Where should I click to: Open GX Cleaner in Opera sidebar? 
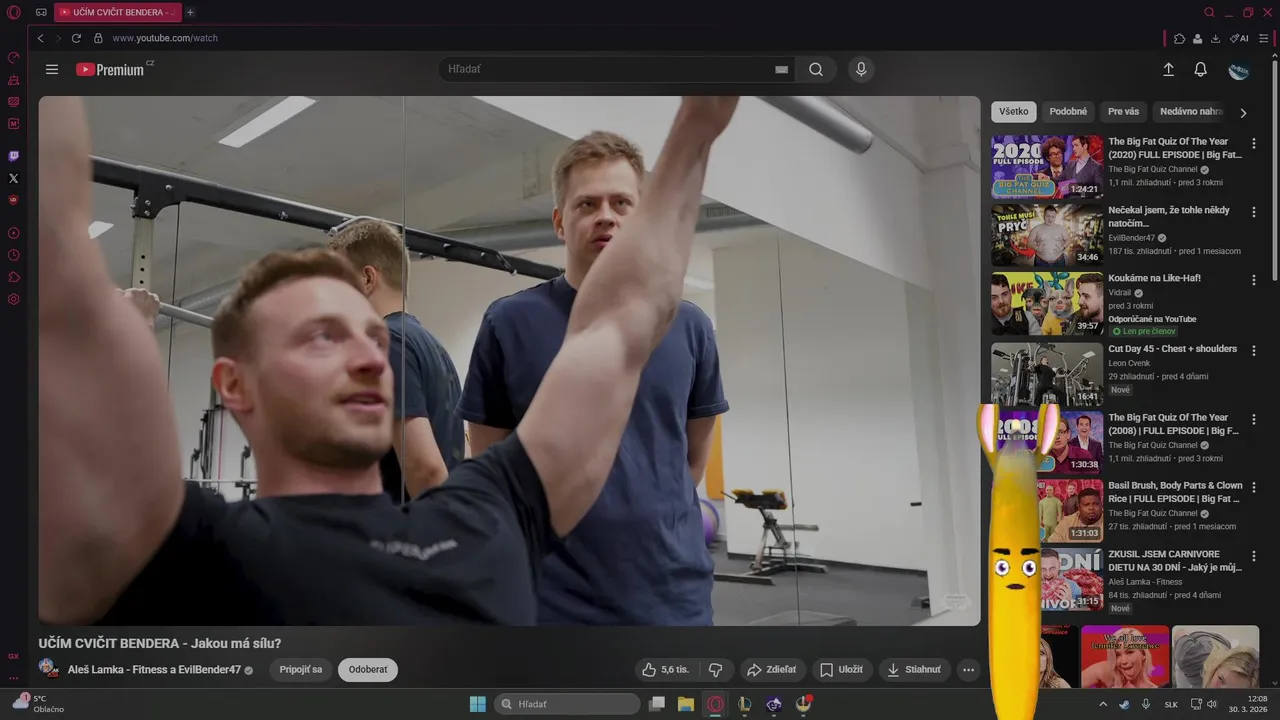(x=13, y=79)
